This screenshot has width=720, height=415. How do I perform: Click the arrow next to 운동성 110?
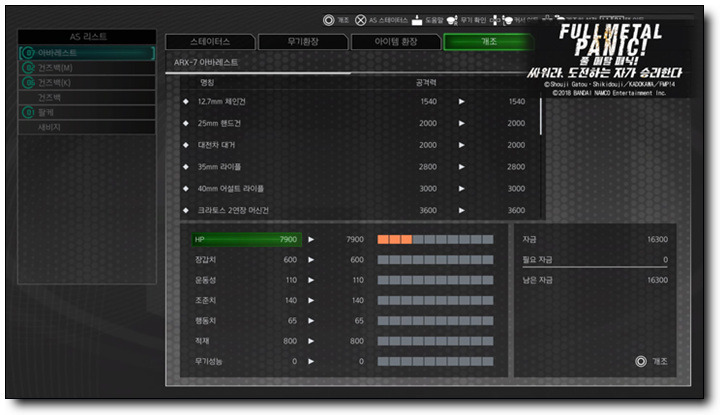[311, 280]
